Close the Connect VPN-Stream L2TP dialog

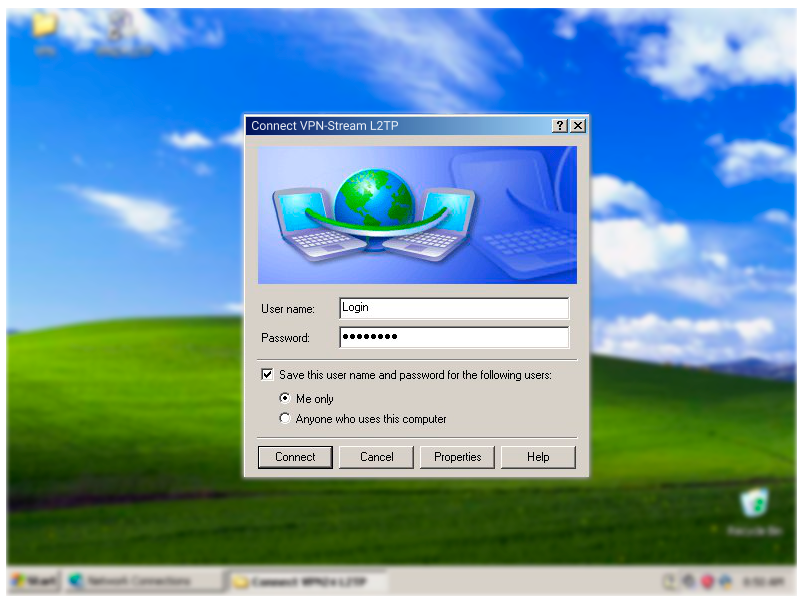coord(578,125)
